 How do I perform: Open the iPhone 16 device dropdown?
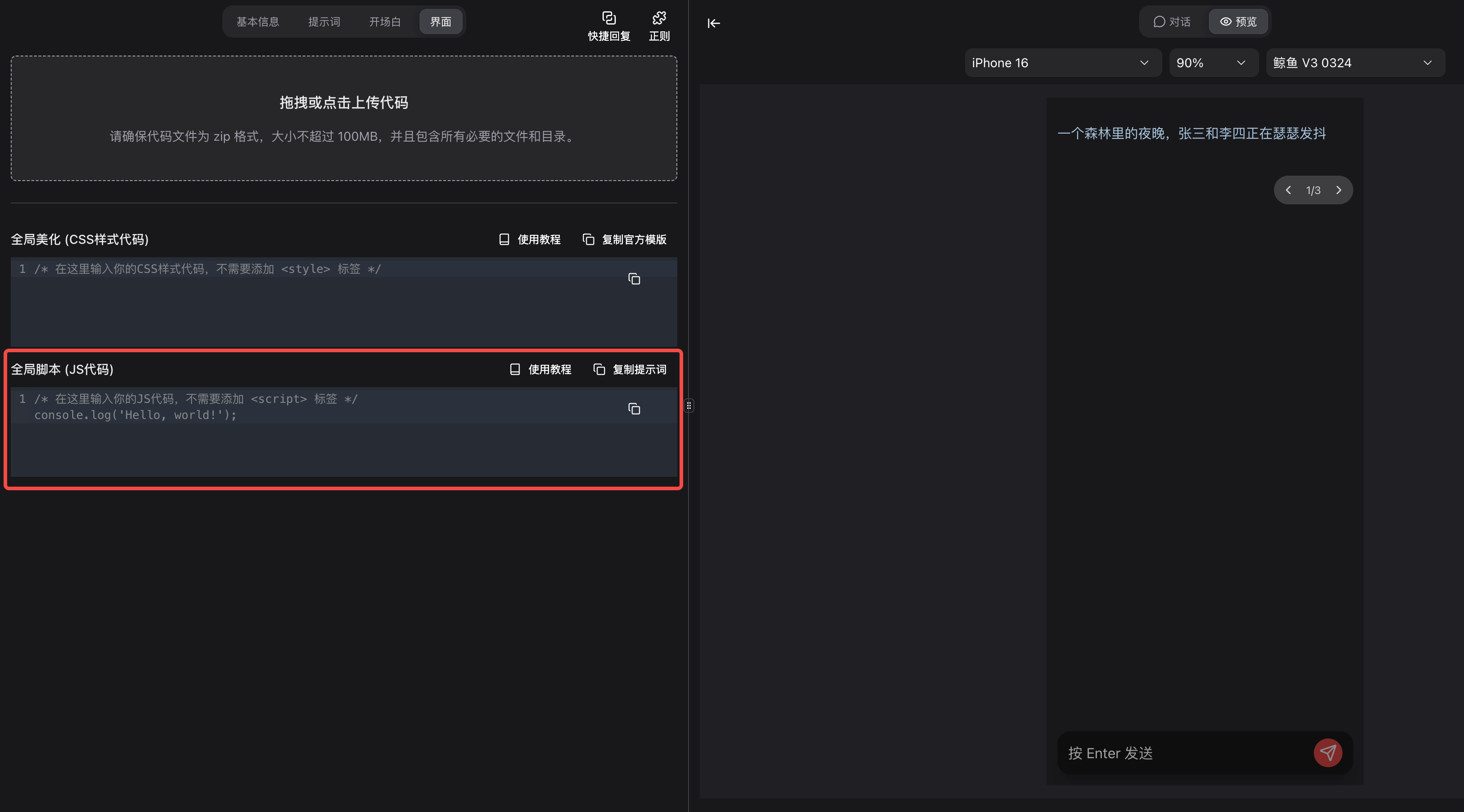pos(1061,63)
